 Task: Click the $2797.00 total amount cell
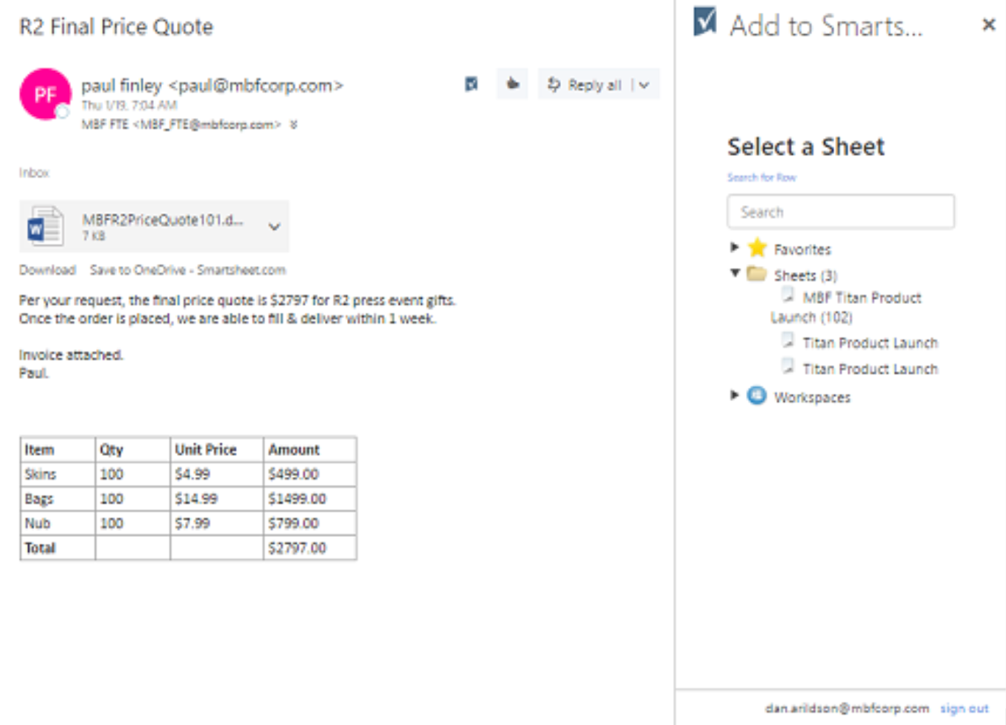click(x=310, y=548)
